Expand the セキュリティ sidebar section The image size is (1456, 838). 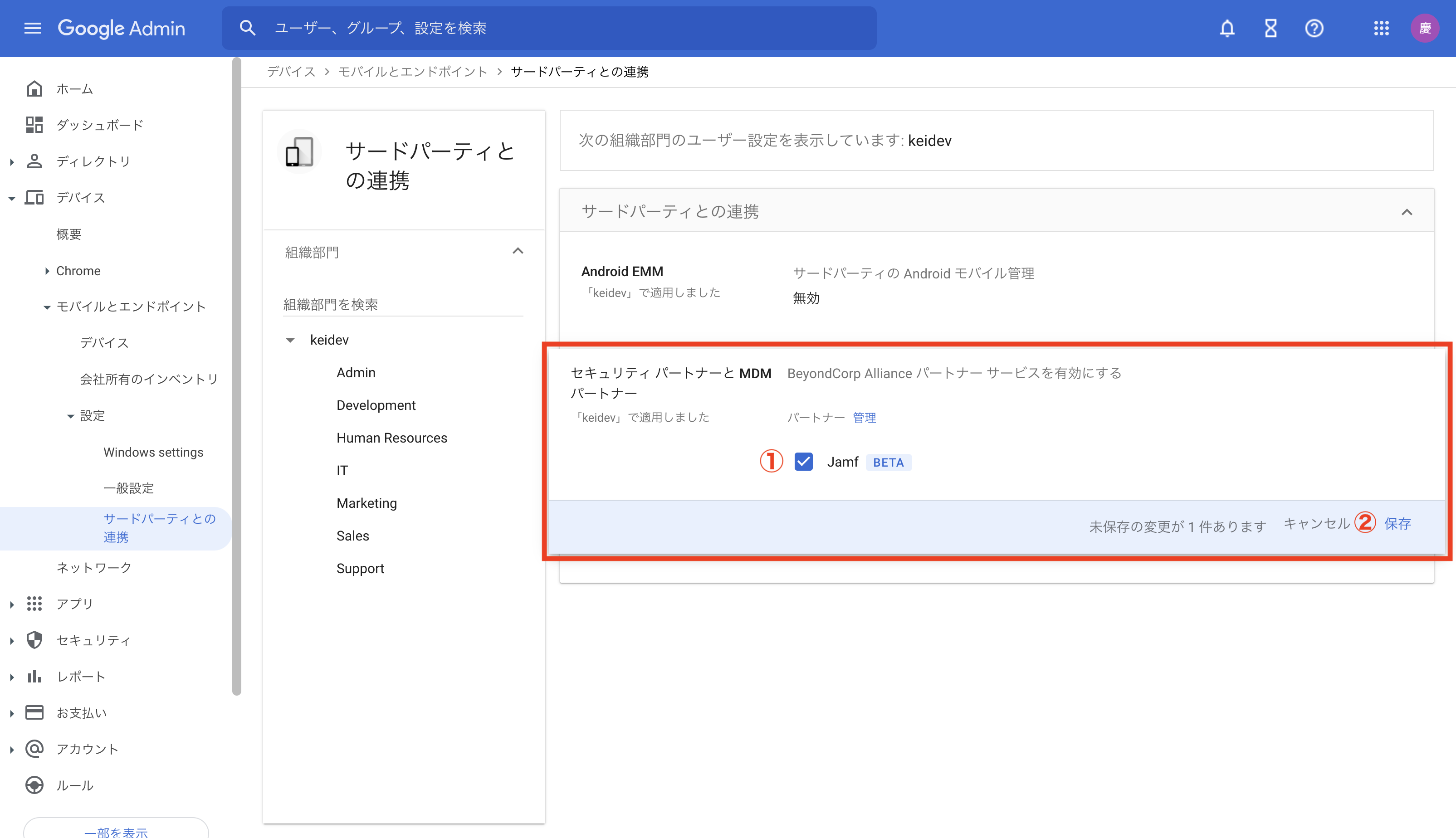[11, 641]
